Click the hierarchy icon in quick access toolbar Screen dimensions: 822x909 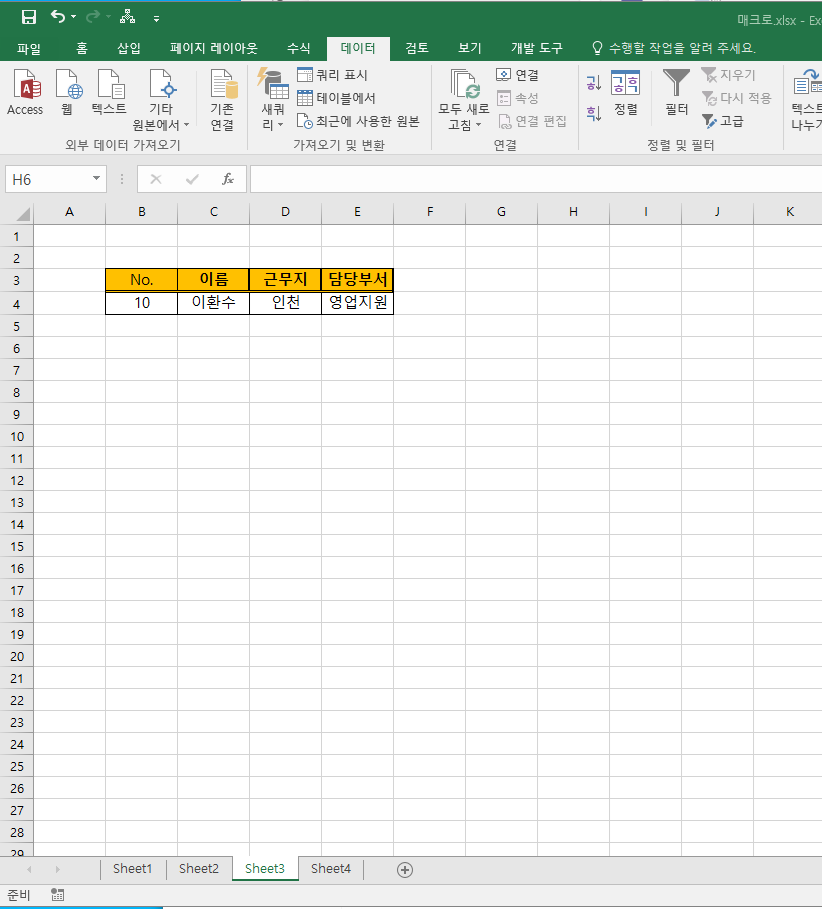128,17
